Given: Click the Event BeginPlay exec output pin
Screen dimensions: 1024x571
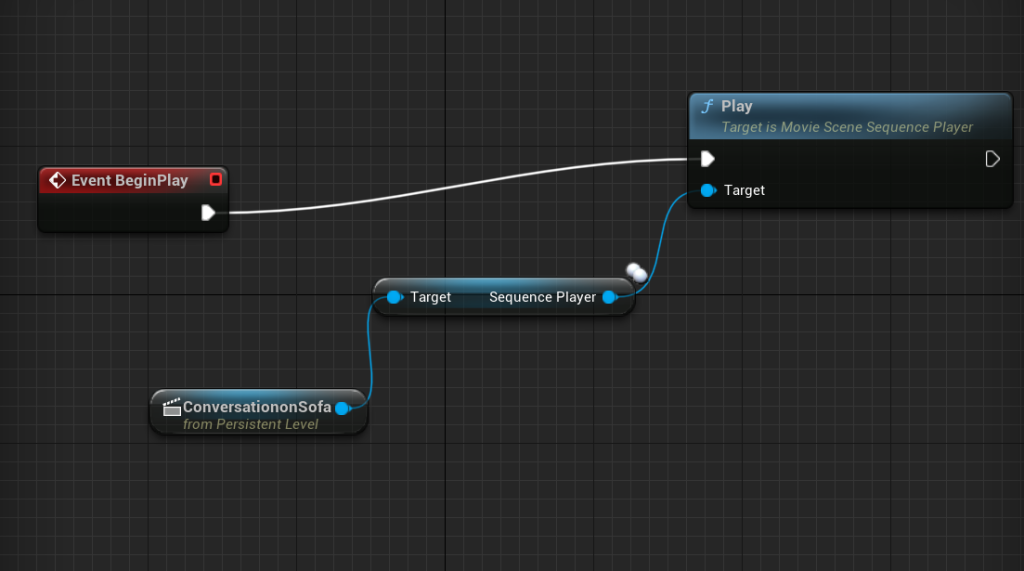Looking at the screenshot, I should click(207, 212).
